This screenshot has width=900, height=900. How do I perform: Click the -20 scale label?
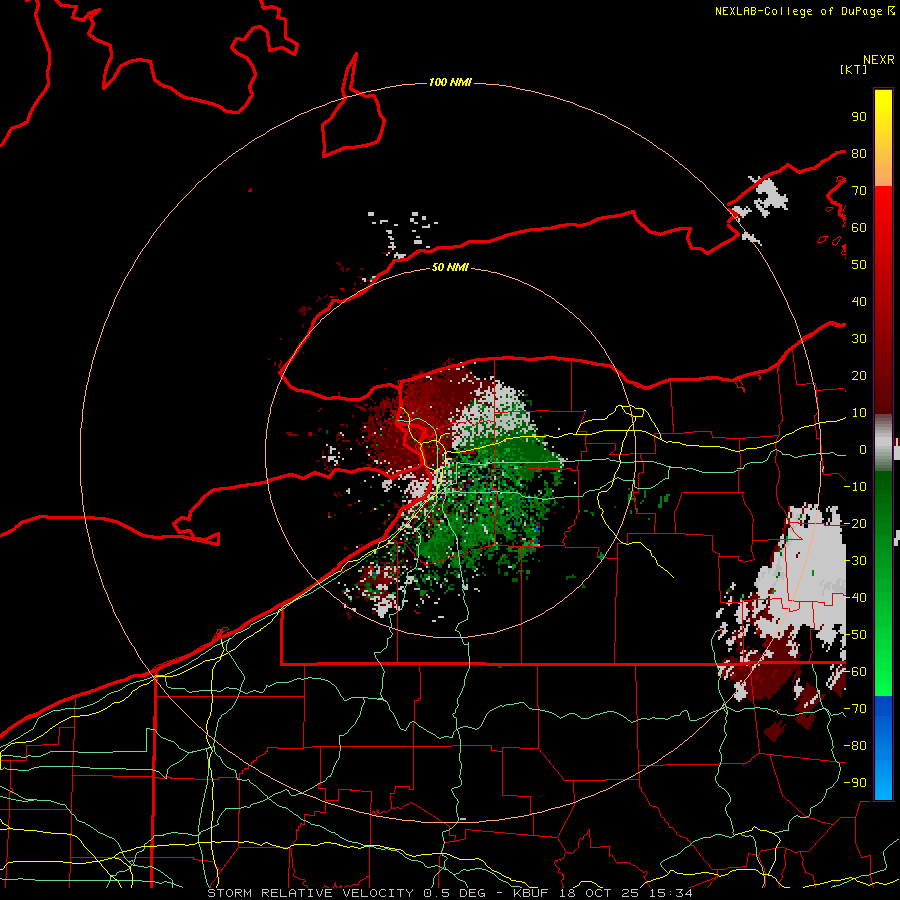point(855,523)
